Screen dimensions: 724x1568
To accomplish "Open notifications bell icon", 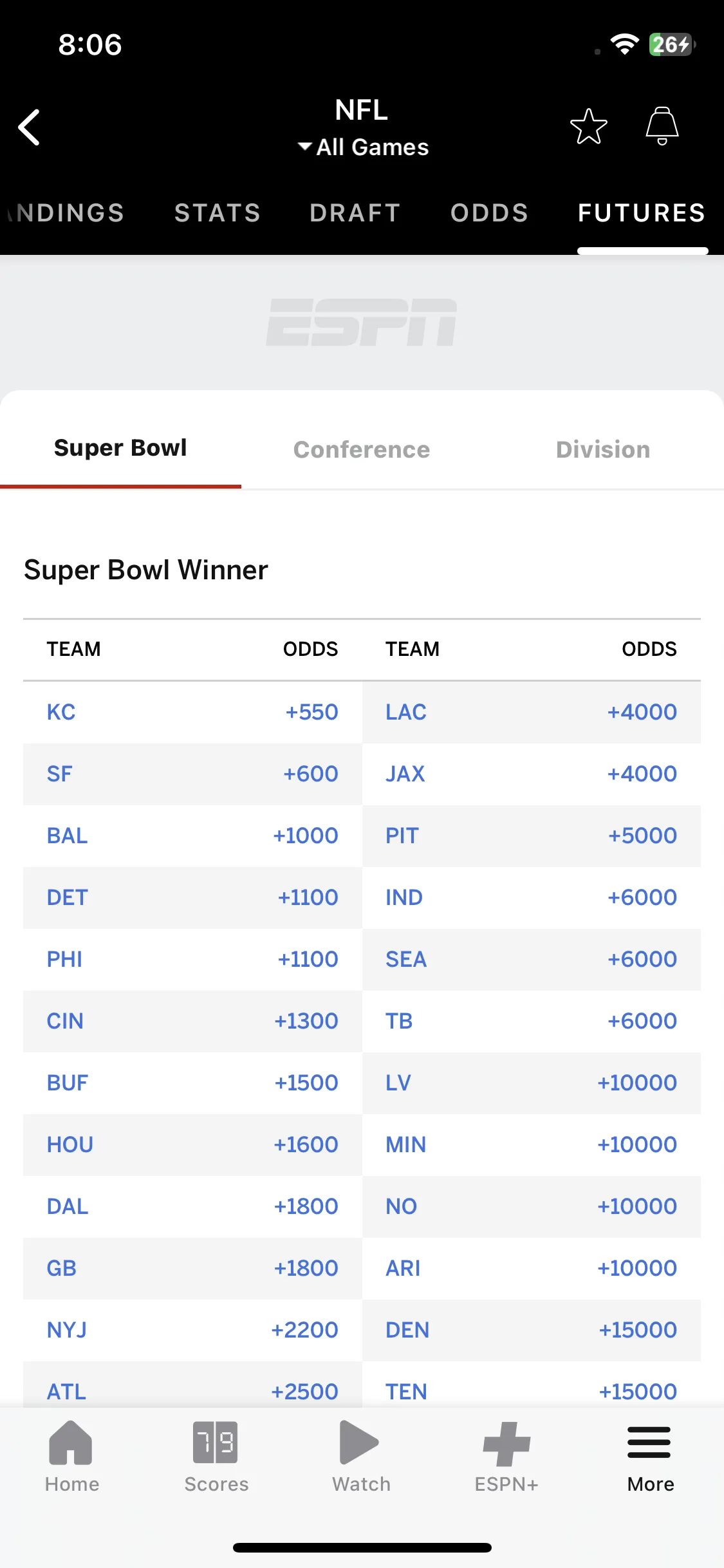I will 662,126.
